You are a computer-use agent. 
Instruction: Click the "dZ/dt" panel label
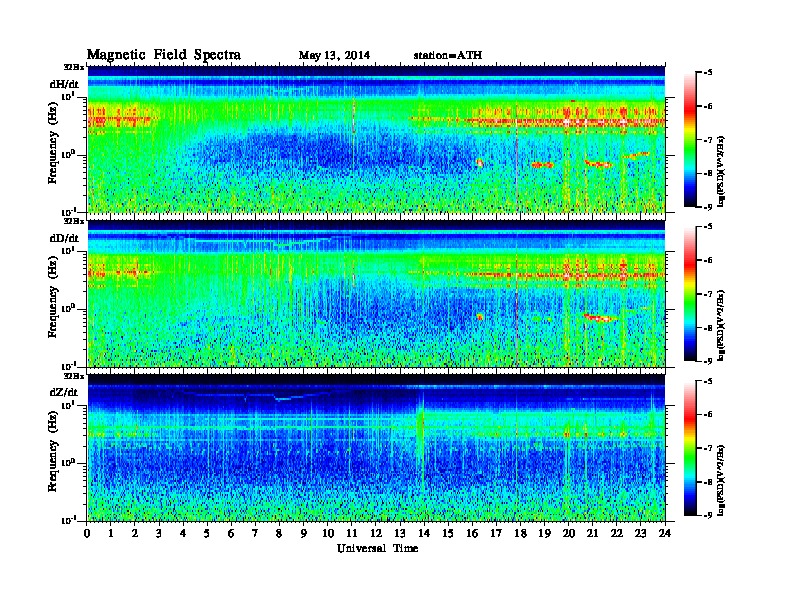click(x=64, y=392)
